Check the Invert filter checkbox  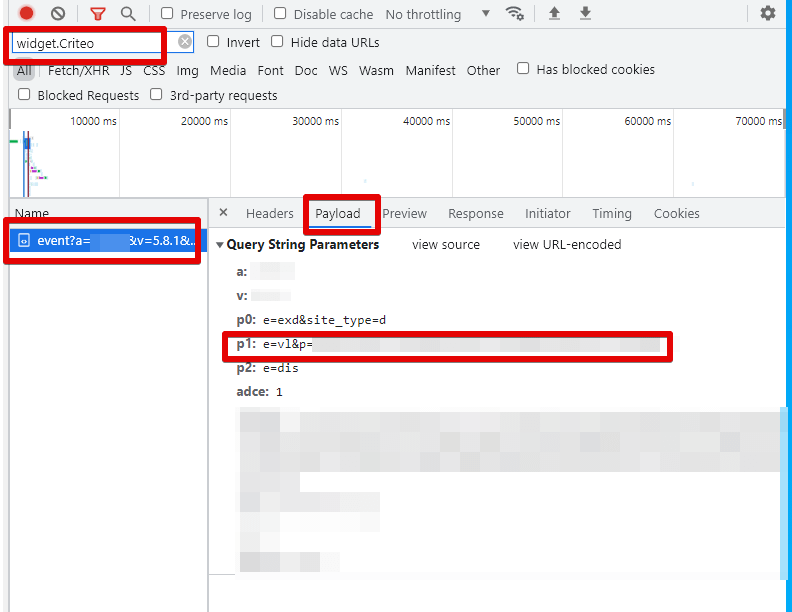213,42
